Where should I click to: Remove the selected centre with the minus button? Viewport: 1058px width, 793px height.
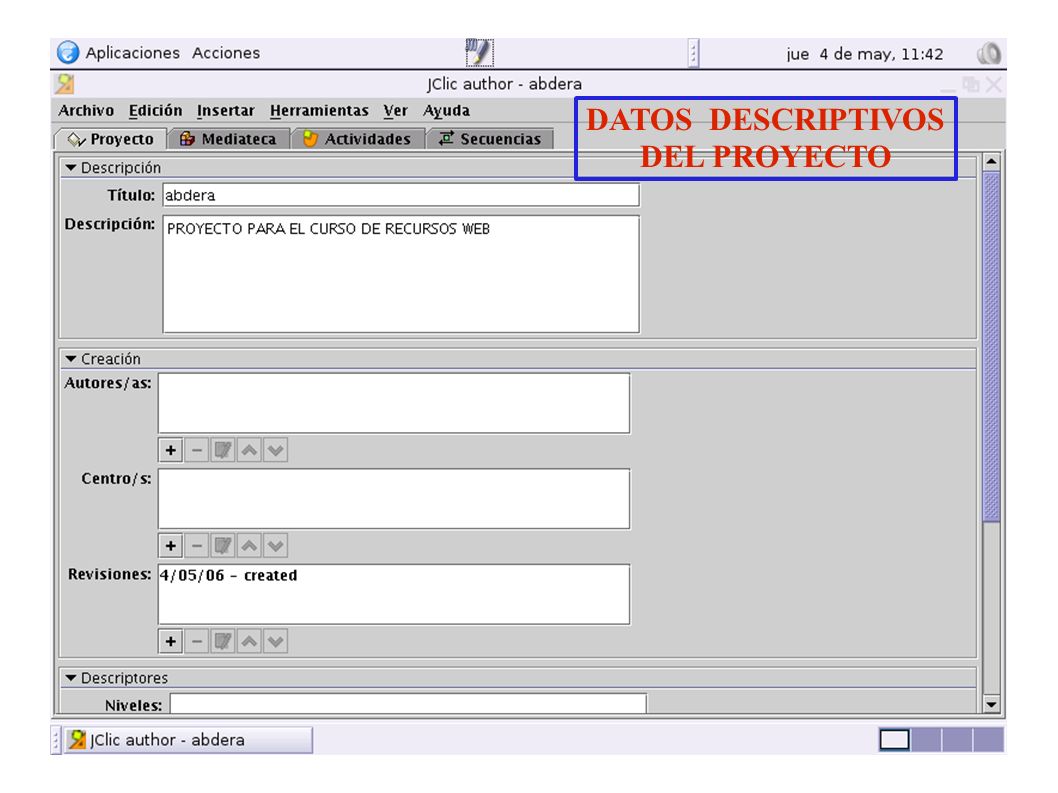point(197,545)
